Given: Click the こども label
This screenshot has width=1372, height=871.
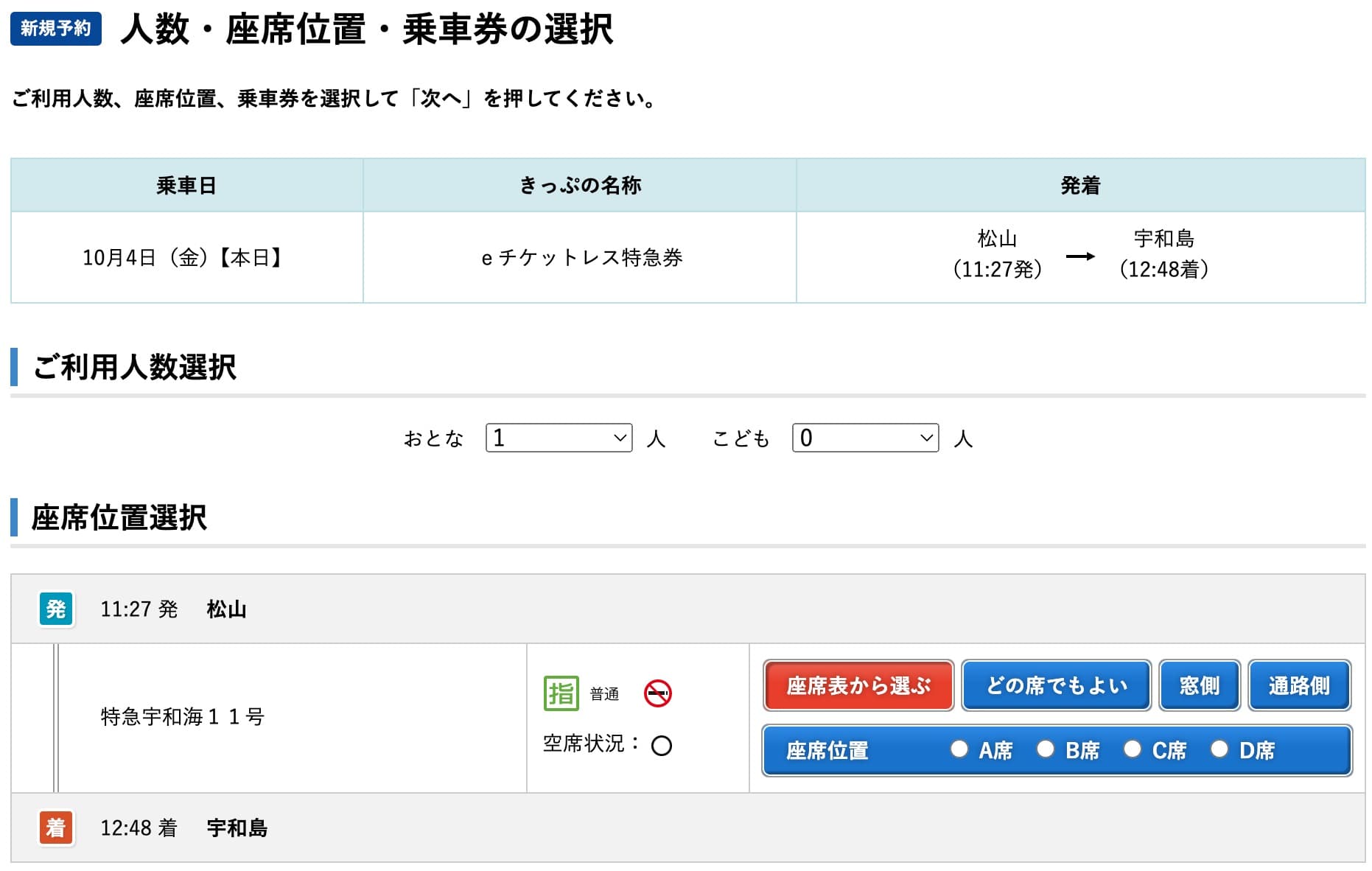Looking at the screenshot, I should pos(741,438).
